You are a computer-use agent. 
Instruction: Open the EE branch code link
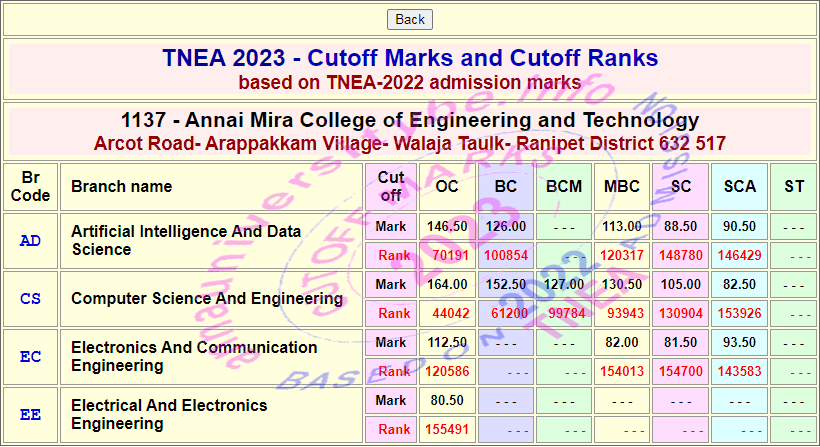coord(30,415)
